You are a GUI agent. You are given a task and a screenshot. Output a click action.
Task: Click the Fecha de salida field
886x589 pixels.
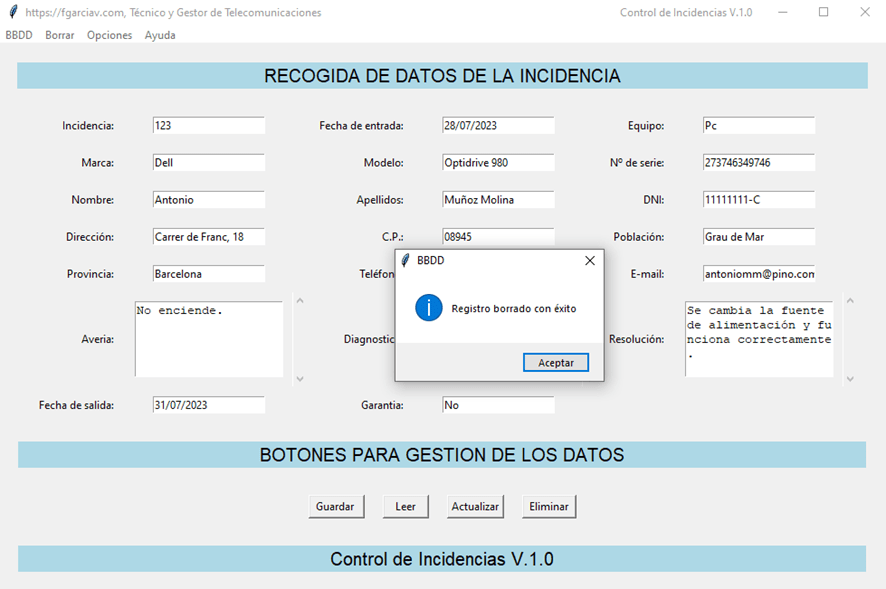pyautogui.click(x=208, y=405)
